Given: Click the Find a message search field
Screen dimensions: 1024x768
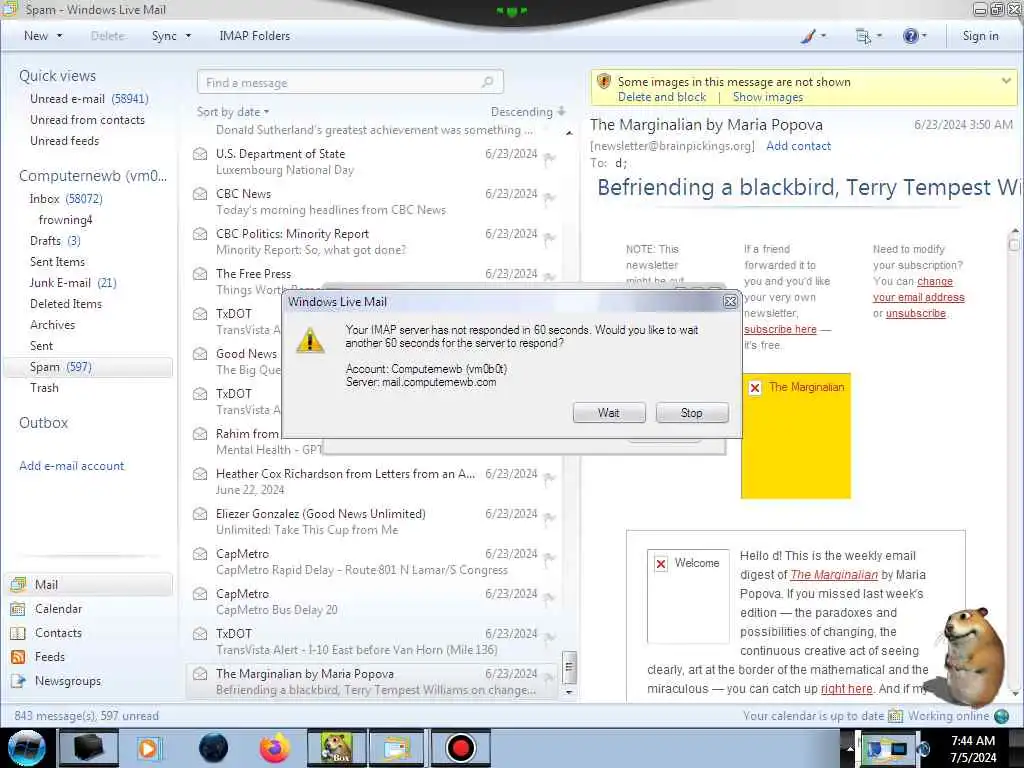Looking at the screenshot, I should coord(350,82).
